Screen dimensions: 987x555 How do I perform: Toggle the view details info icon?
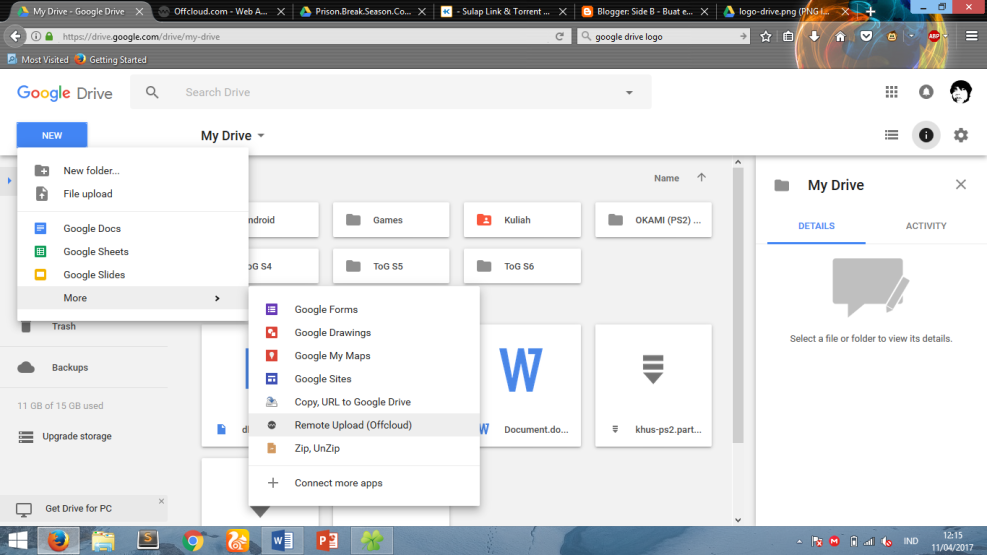pyautogui.click(x=926, y=135)
